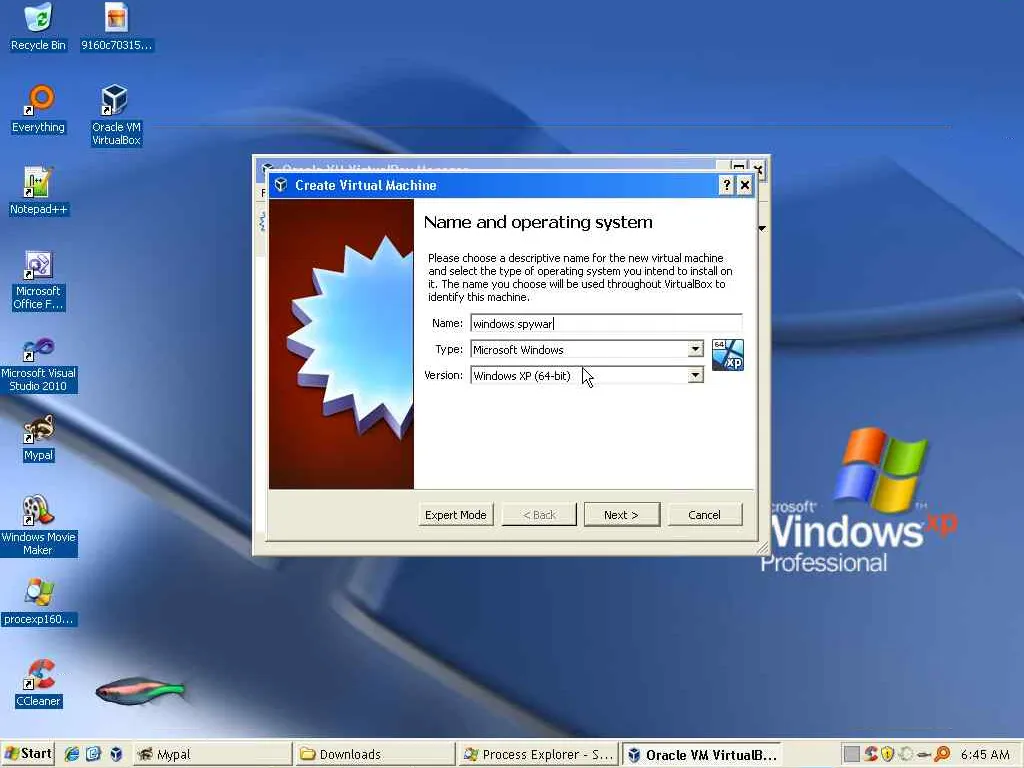Image resolution: width=1024 pixels, height=768 pixels.
Task: Click the VirtualBox cube in the dialog title bar
Action: 281,185
